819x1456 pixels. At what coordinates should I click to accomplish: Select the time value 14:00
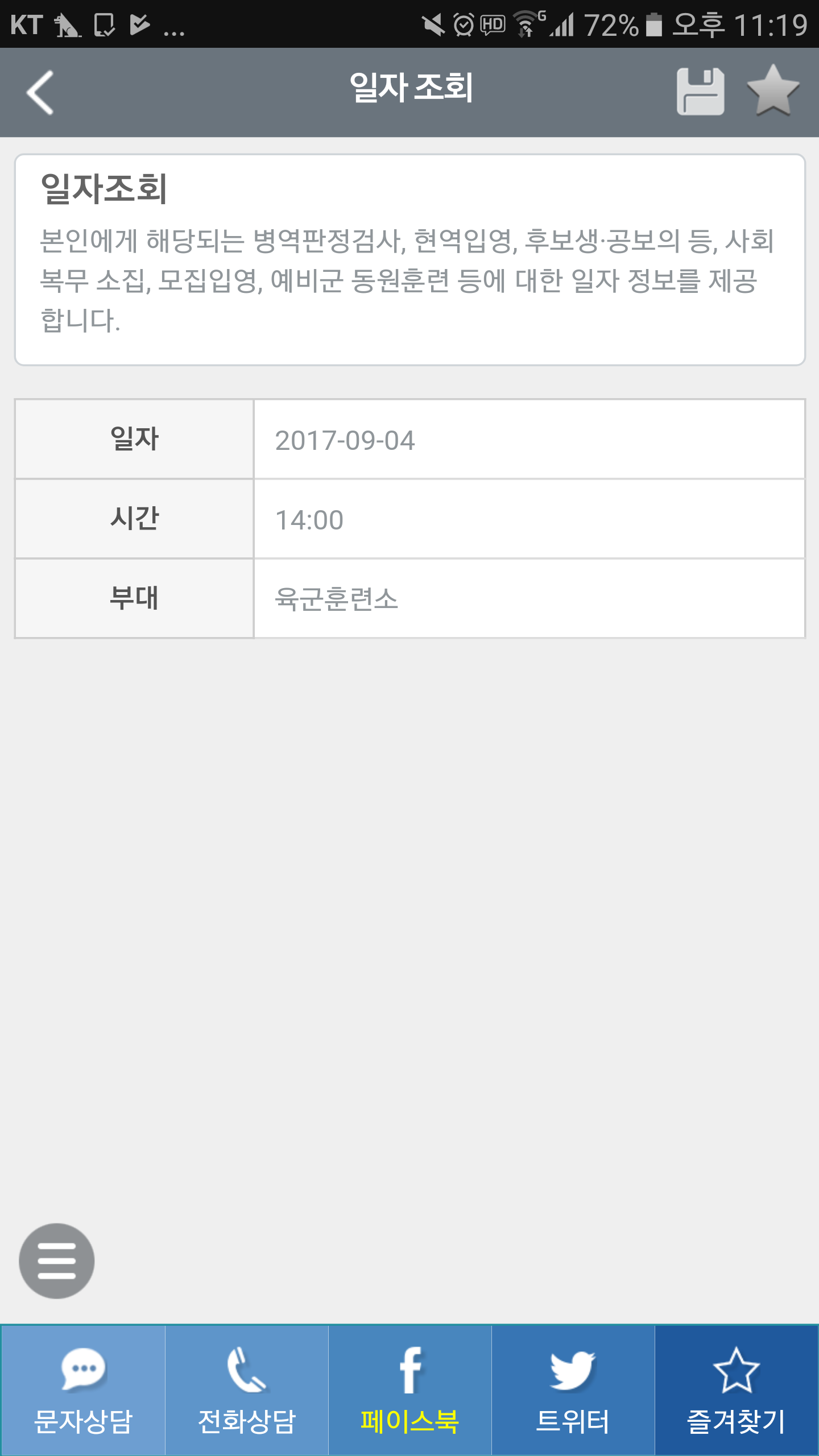pos(309,520)
